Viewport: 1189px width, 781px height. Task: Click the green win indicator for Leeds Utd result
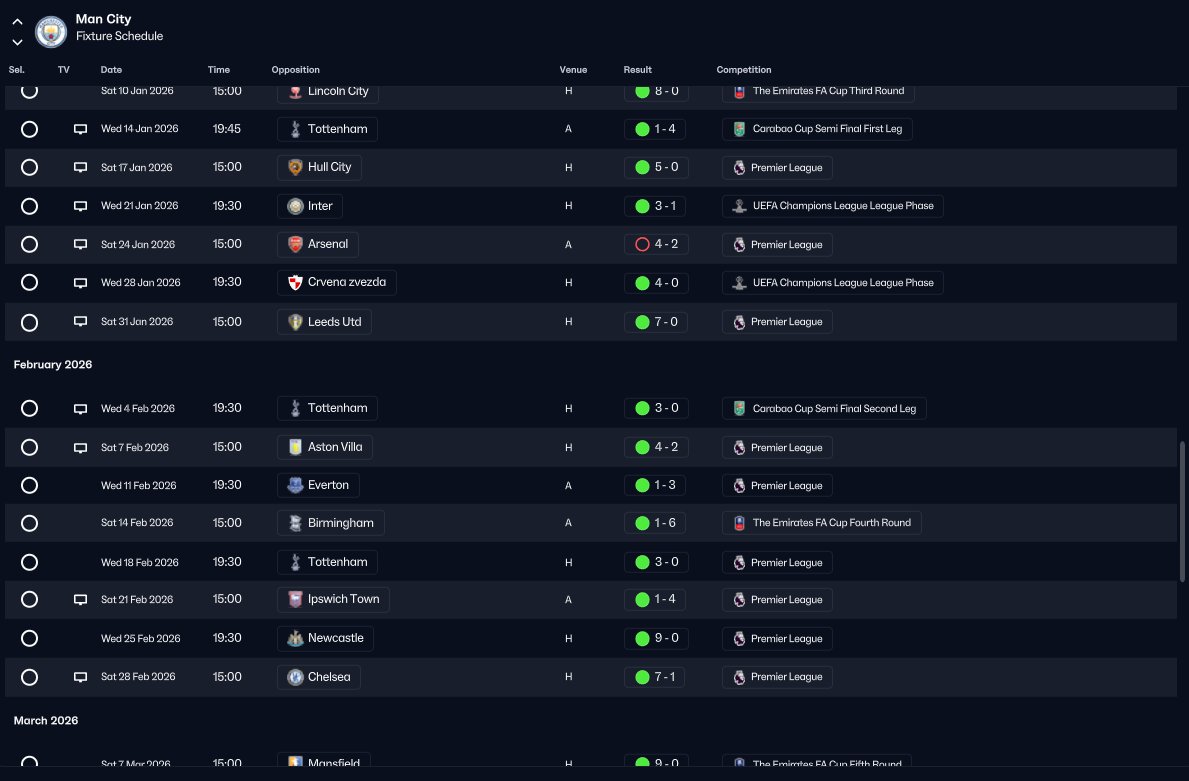coord(642,322)
